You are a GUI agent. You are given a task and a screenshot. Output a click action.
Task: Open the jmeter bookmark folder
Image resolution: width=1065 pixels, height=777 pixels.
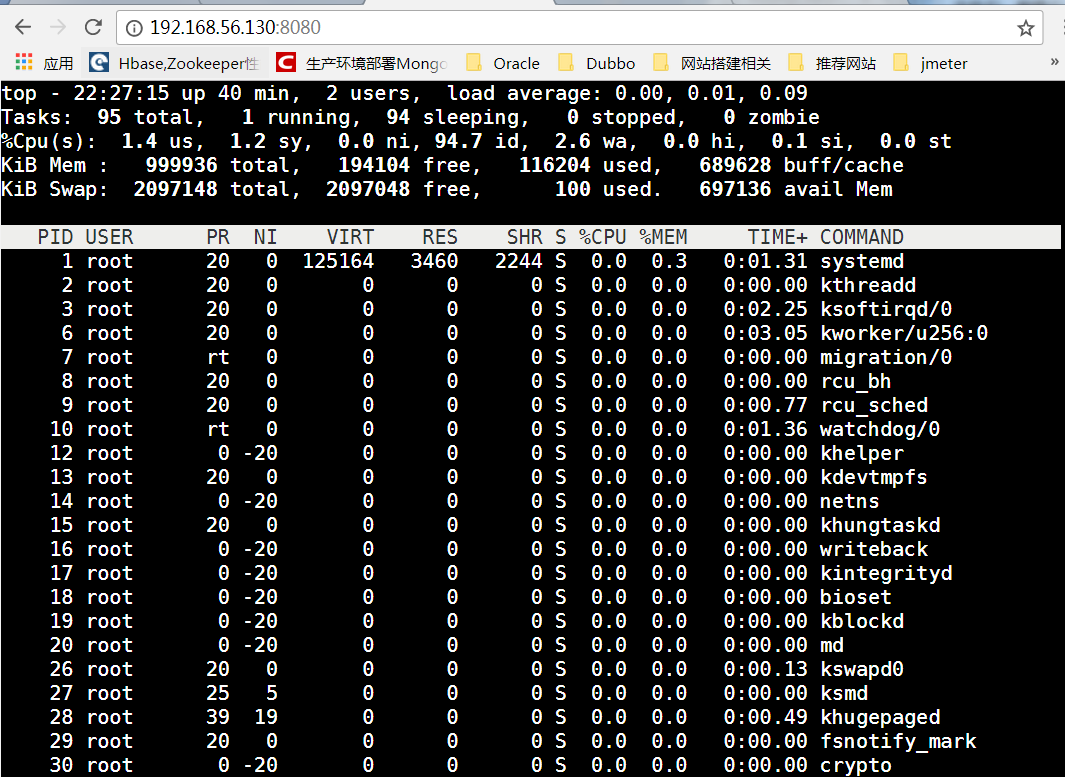point(931,63)
